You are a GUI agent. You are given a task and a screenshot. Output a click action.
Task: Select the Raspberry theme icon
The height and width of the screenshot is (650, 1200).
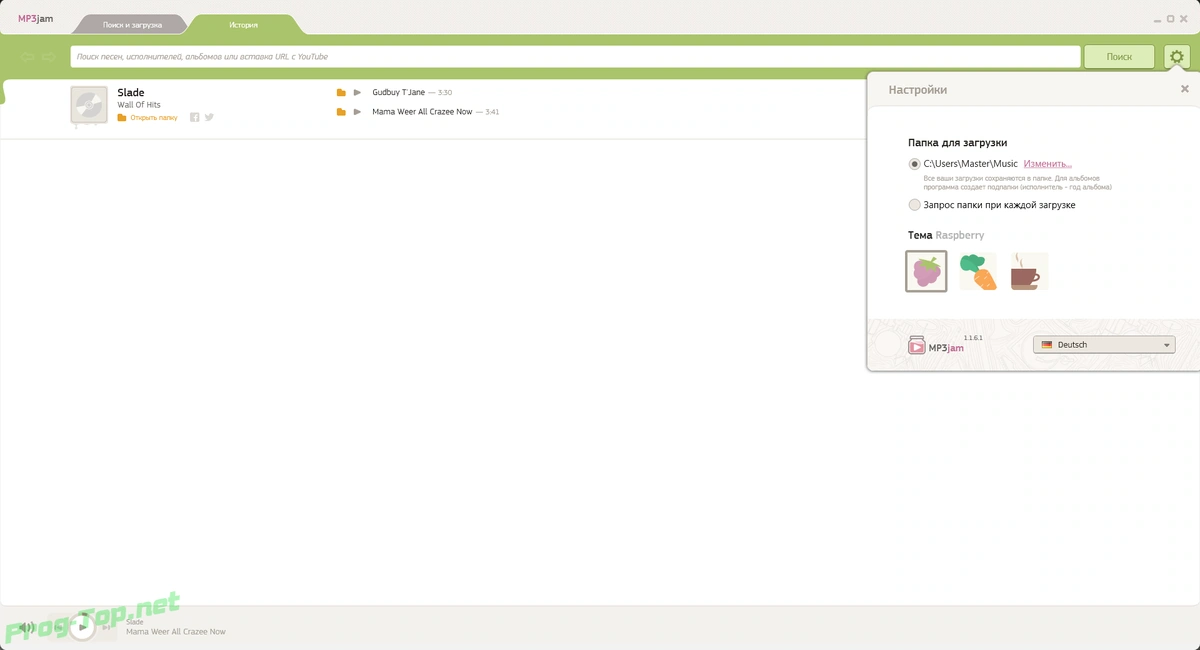click(926, 271)
